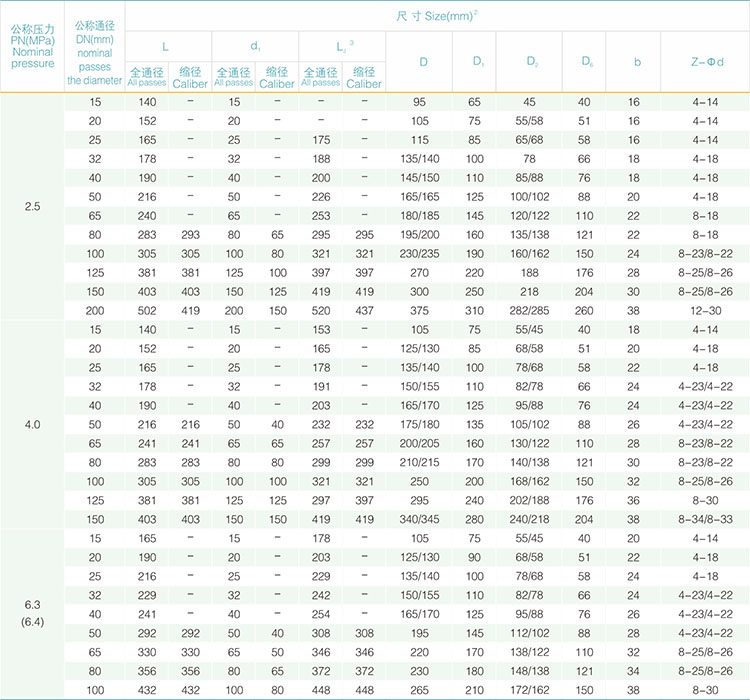750x700 pixels.
Task: Click the 8-34/8-33 cell
Action: coord(706,520)
